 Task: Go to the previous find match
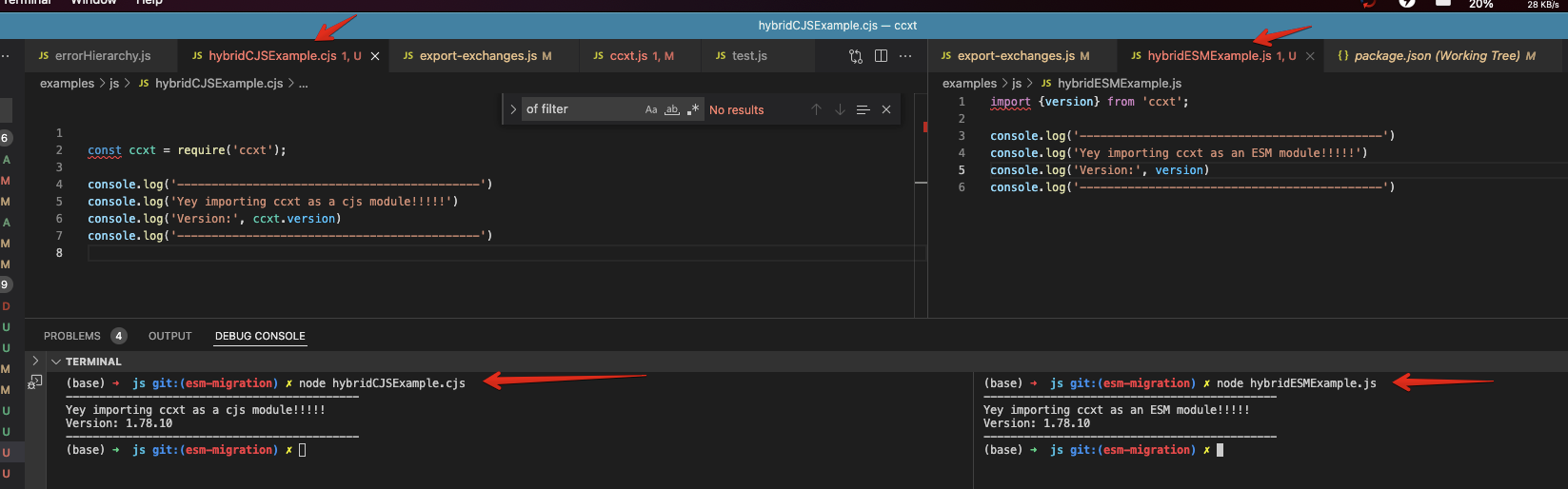click(816, 109)
